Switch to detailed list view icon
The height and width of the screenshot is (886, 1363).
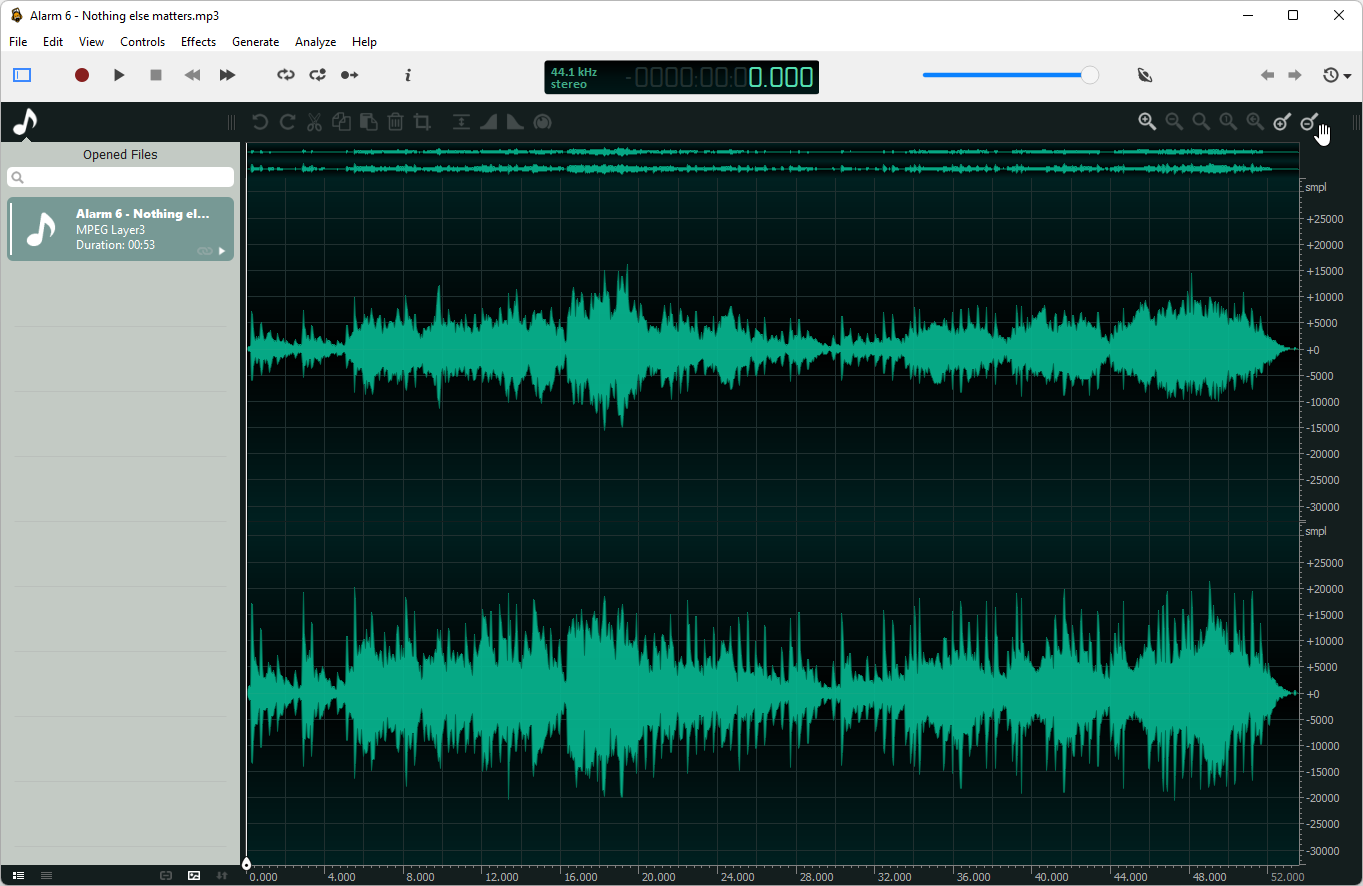coord(18,875)
